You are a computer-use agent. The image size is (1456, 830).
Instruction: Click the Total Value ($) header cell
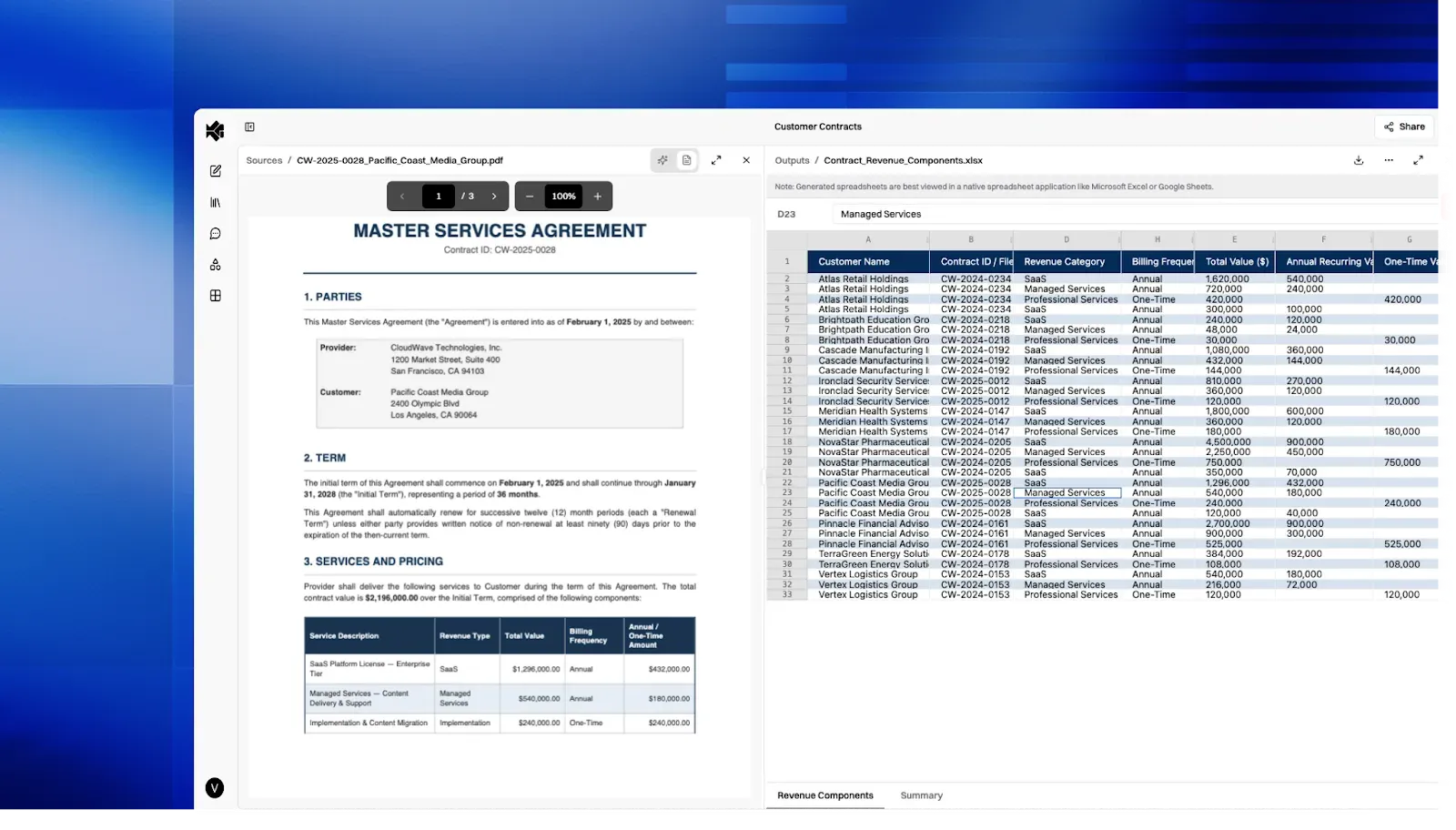(1234, 262)
